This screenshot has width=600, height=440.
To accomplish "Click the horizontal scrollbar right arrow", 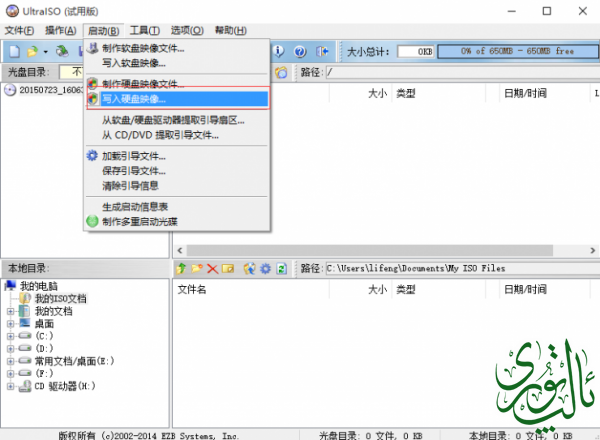I will [x=593, y=251].
